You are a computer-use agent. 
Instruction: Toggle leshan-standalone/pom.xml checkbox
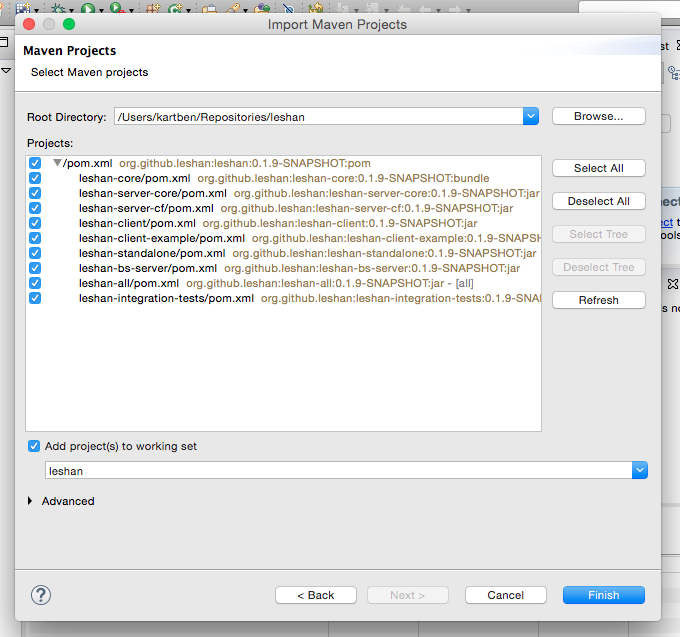tap(35, 253)
